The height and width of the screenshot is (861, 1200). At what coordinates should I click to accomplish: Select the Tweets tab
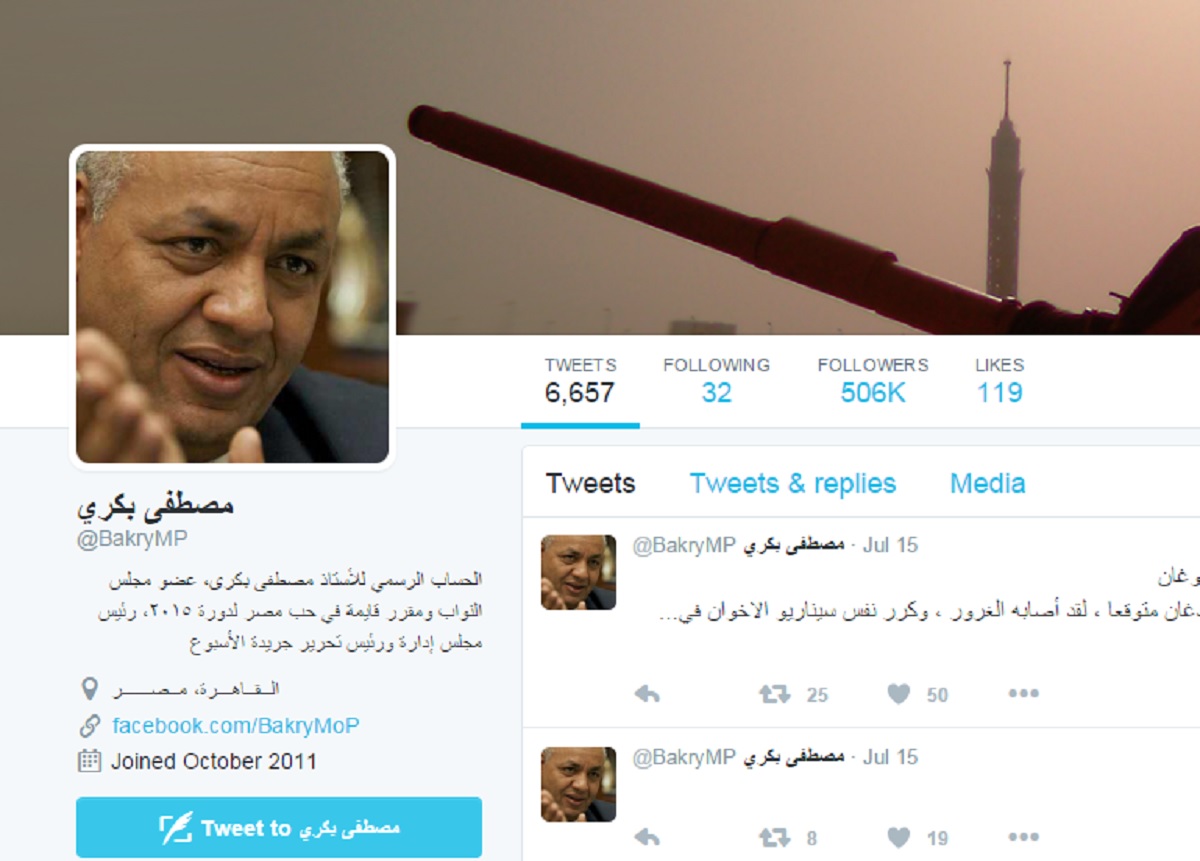point(590,484)
